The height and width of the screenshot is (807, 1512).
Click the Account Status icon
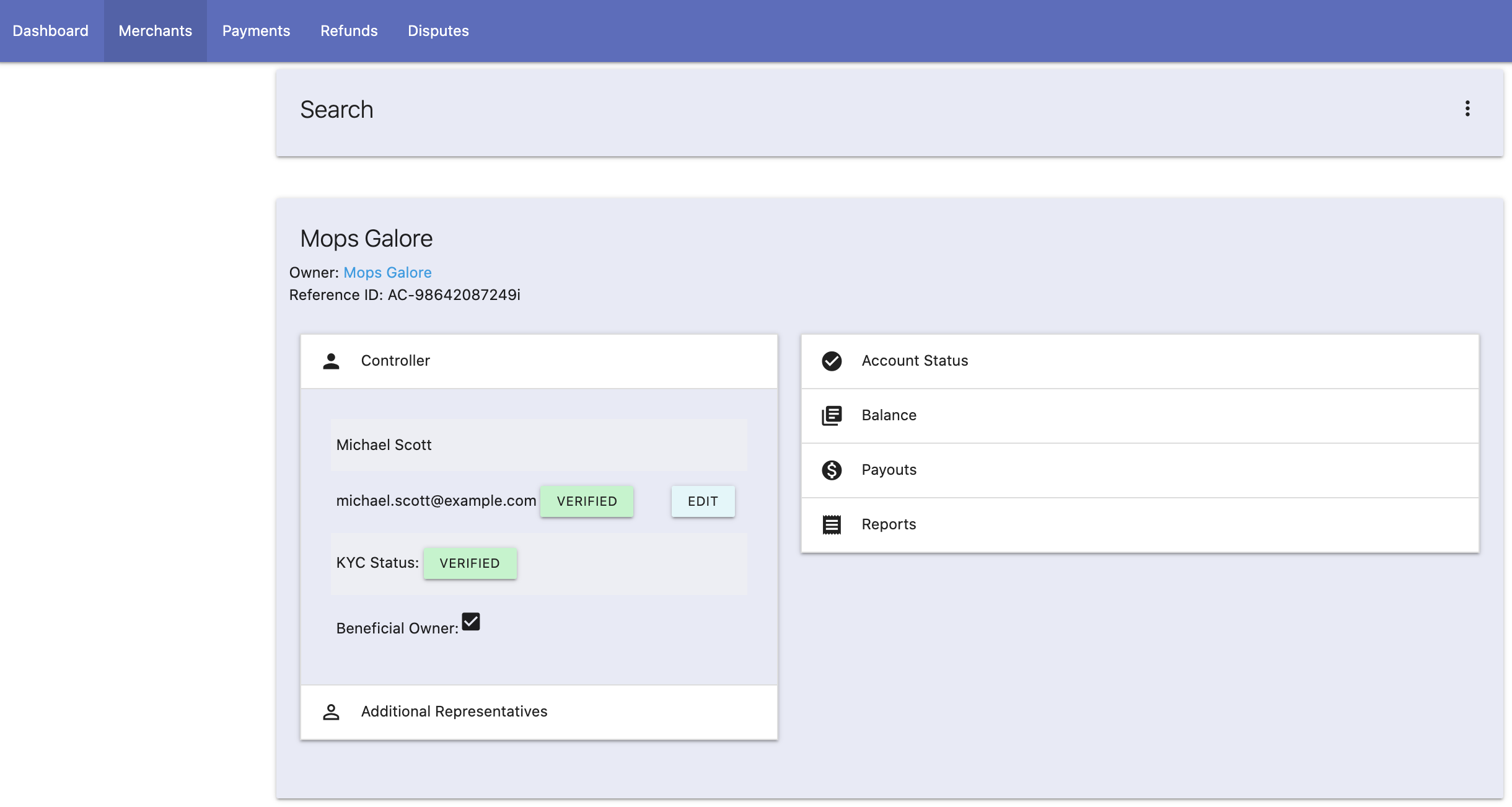pos(832,360)
